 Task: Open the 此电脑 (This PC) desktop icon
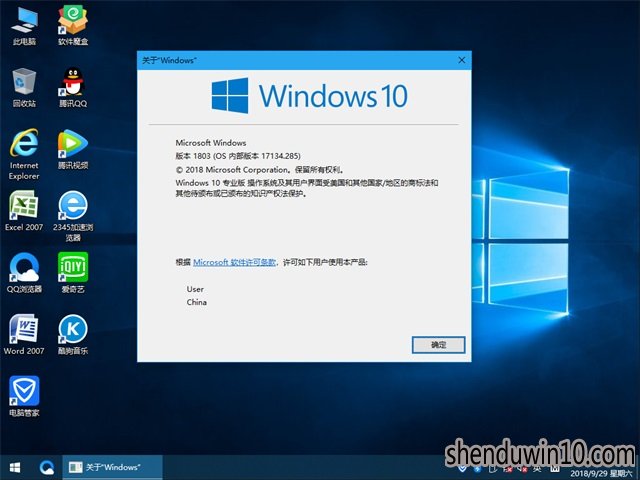pyautogui.click(x=24, y=26)
